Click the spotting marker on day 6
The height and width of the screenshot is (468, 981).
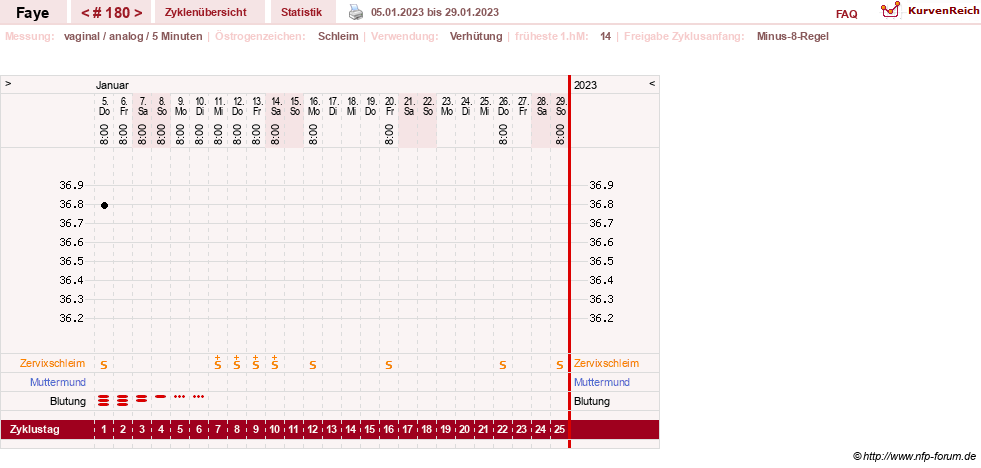click(198, 397)
